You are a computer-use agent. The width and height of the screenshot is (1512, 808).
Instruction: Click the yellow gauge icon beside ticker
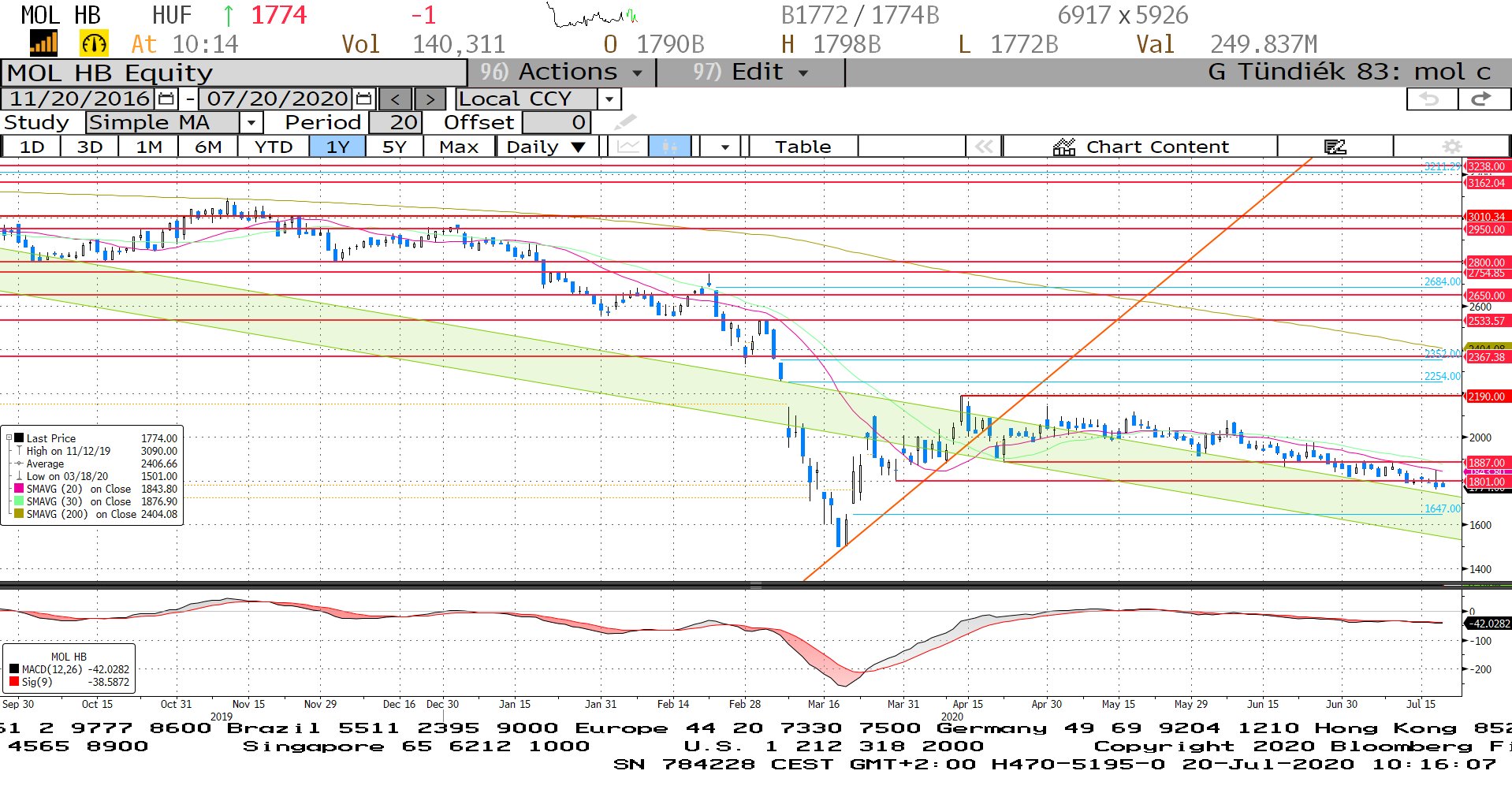point(94,43)
